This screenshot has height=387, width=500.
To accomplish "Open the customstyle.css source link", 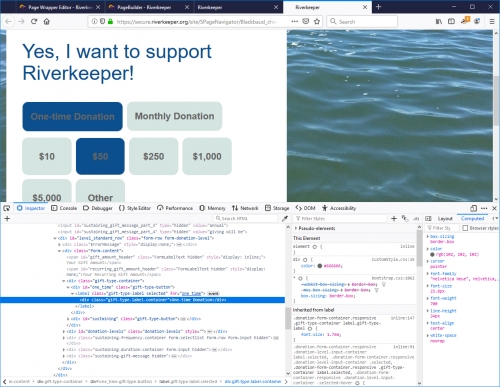I will pyautogui.click(x=393, y=259).
